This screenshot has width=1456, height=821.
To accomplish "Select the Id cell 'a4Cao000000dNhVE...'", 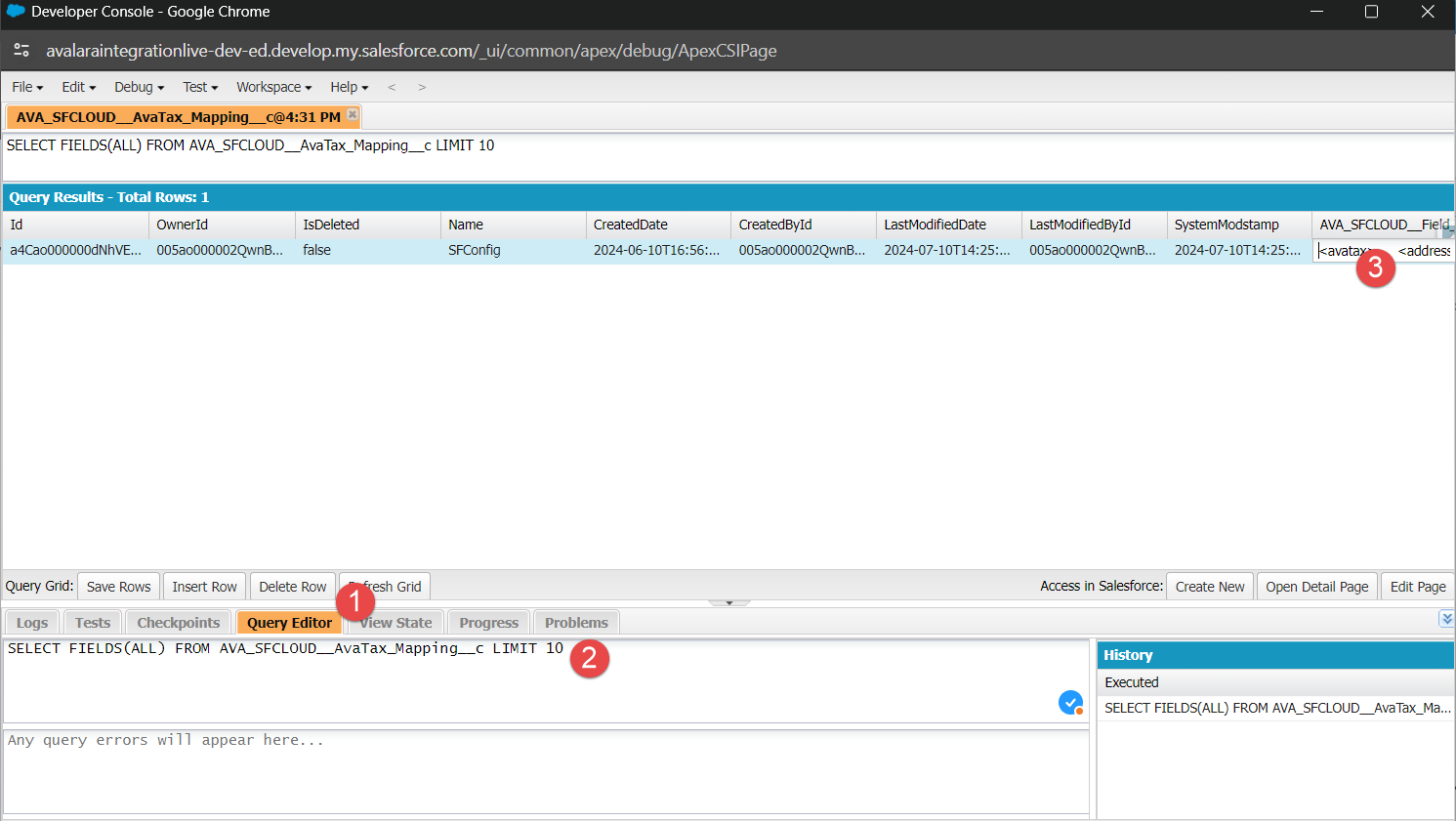I will click(75, 251).
